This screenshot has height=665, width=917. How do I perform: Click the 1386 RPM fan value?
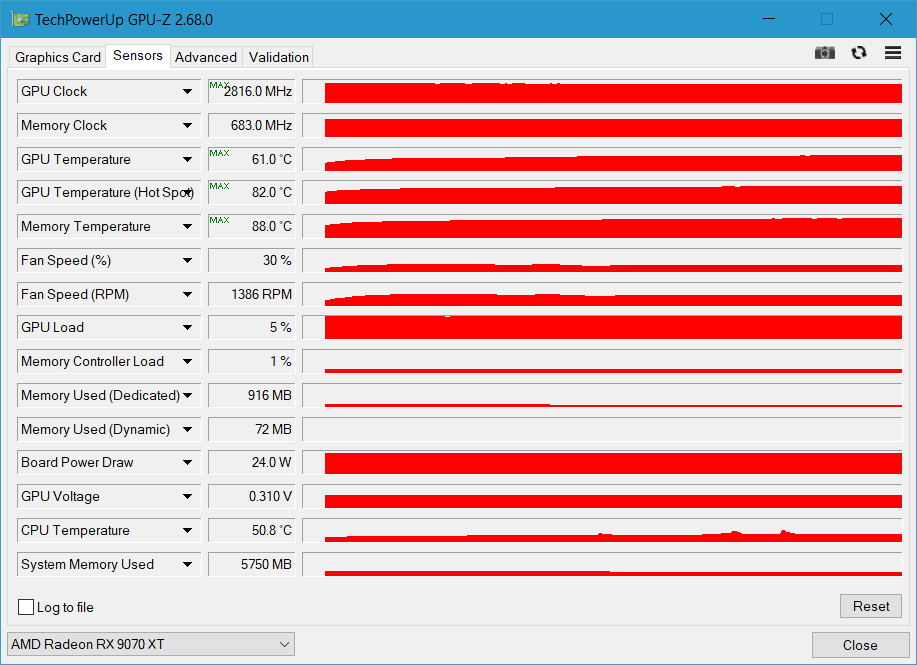click(252, 294)
